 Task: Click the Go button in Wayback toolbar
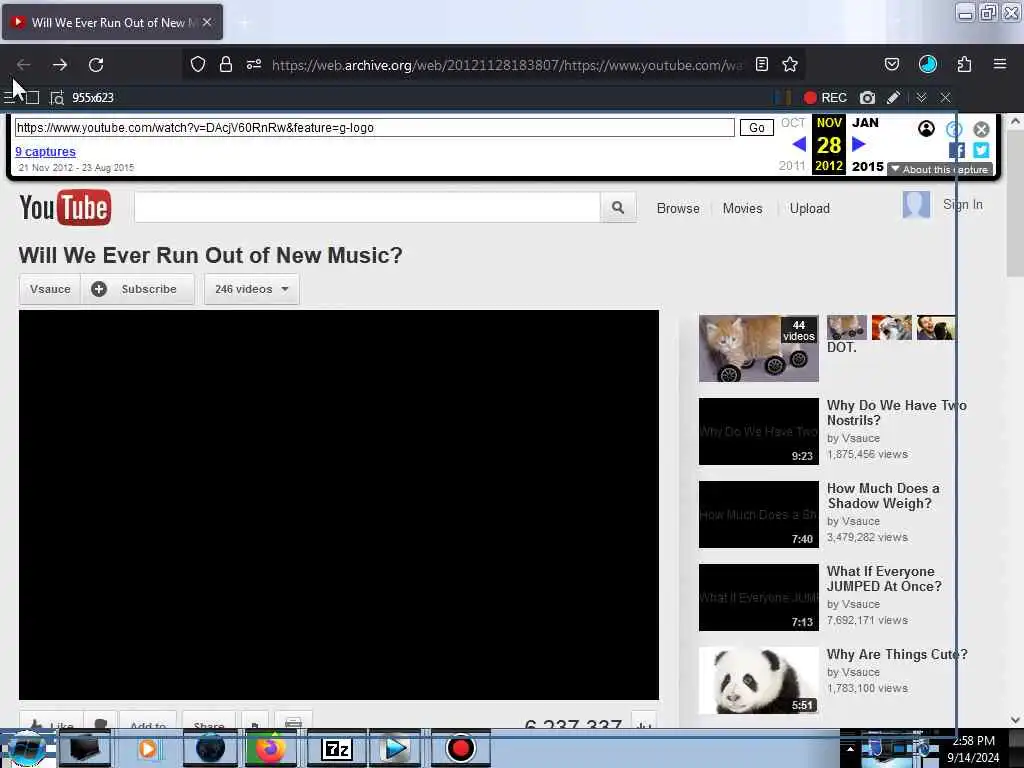click(756, 127)
